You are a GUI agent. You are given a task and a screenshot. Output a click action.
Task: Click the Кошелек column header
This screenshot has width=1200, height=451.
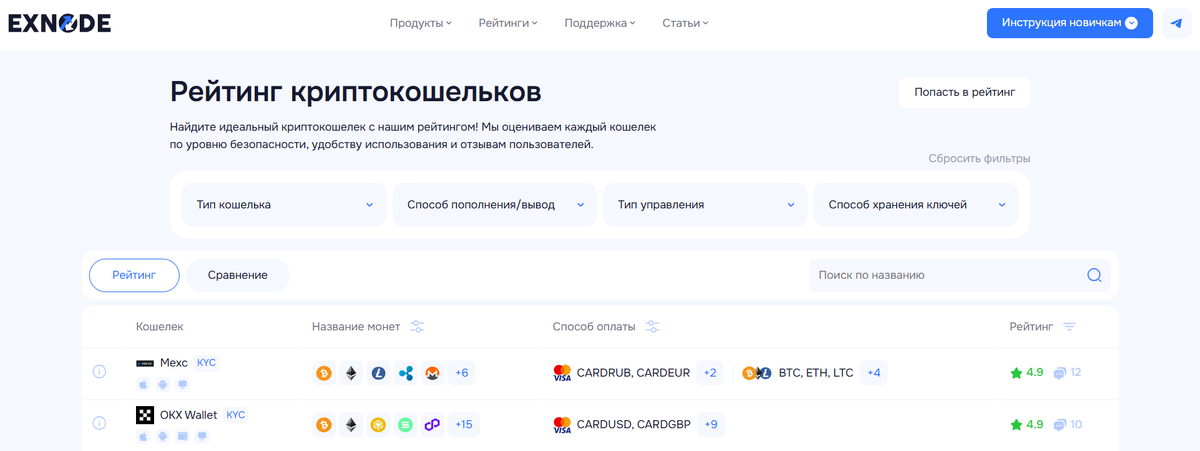(x=160, y=327)
